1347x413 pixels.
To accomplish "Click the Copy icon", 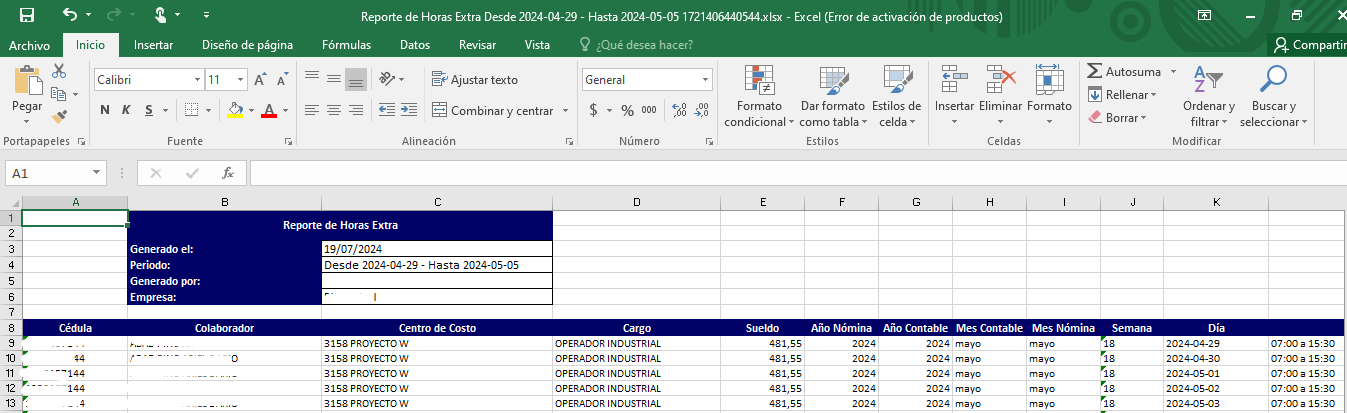I will pyautogui.click(x=58, y=94).
